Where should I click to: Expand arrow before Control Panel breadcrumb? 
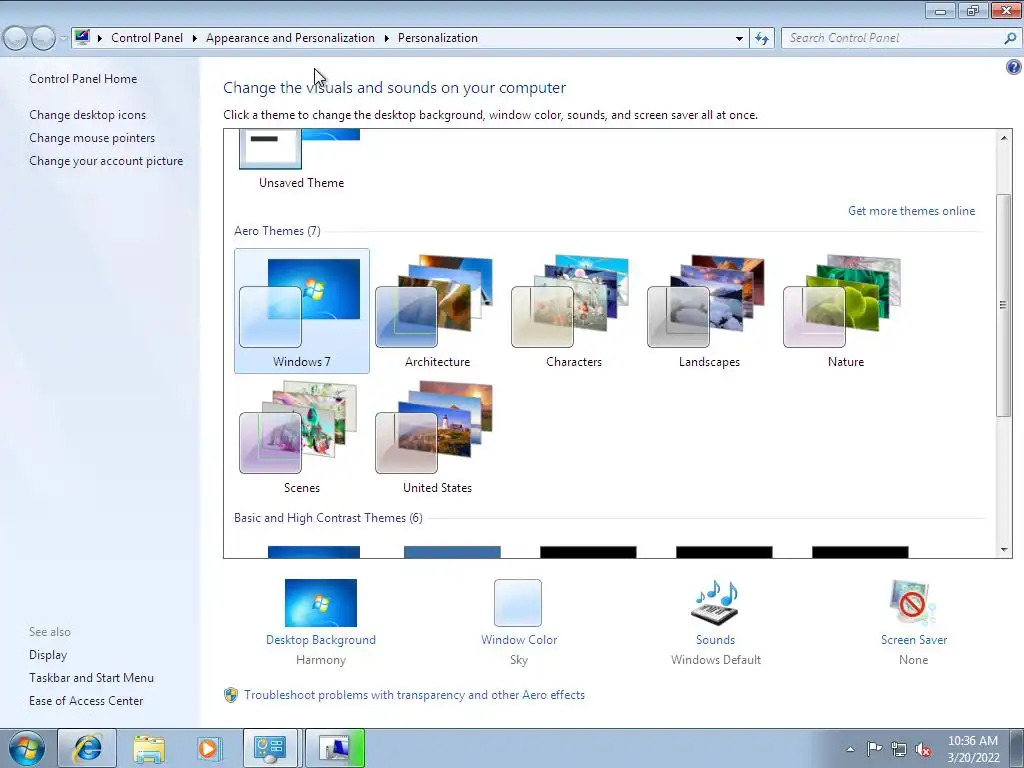[x=100, y=38]
